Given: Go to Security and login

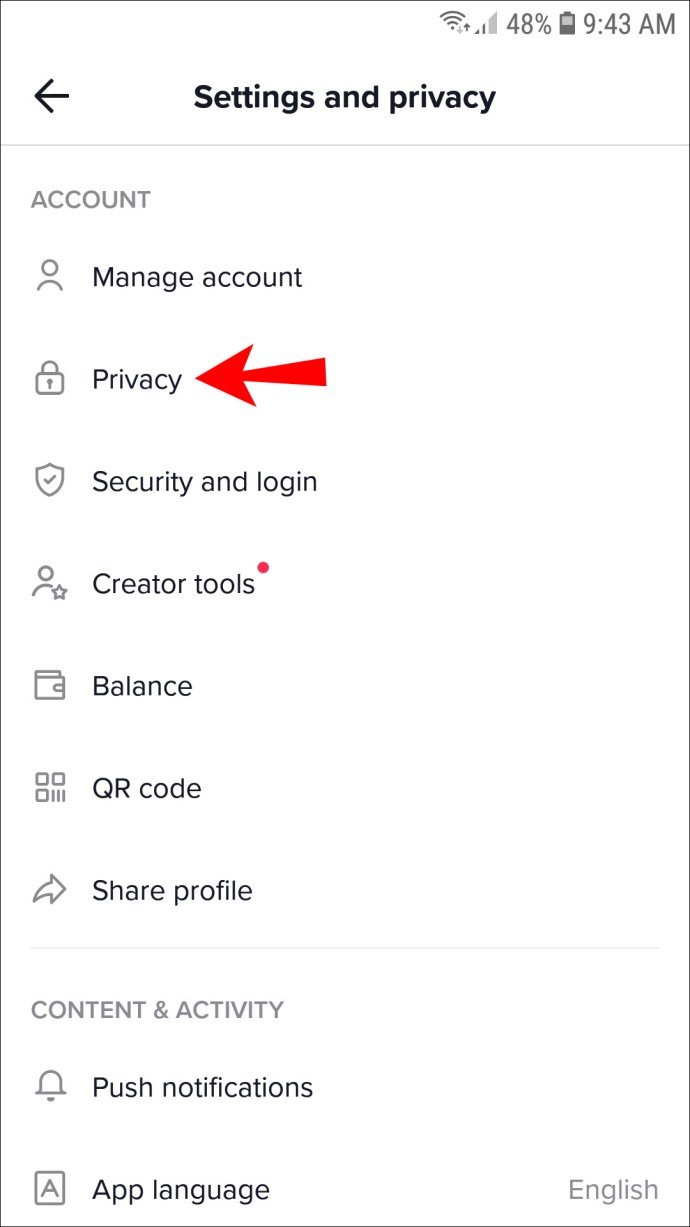Looking at the screenshot, I should coord(204,482).
